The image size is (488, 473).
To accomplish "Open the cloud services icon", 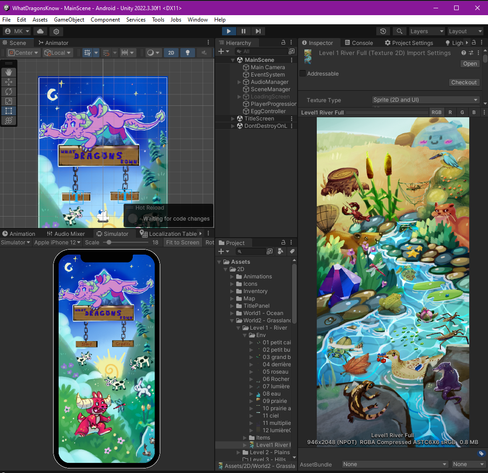I will (x=40, y=31).
